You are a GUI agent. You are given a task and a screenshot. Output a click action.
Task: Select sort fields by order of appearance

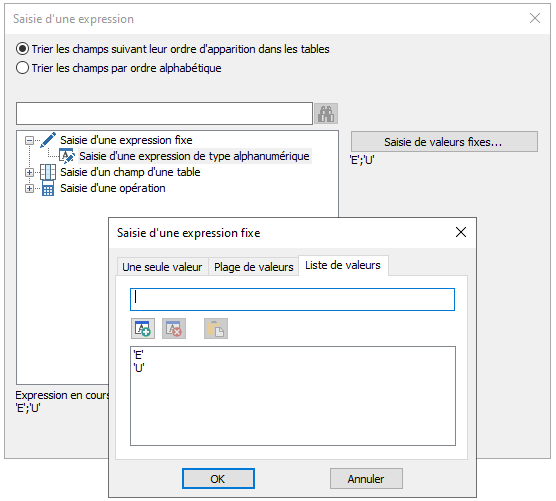click(x=22, y=49)
